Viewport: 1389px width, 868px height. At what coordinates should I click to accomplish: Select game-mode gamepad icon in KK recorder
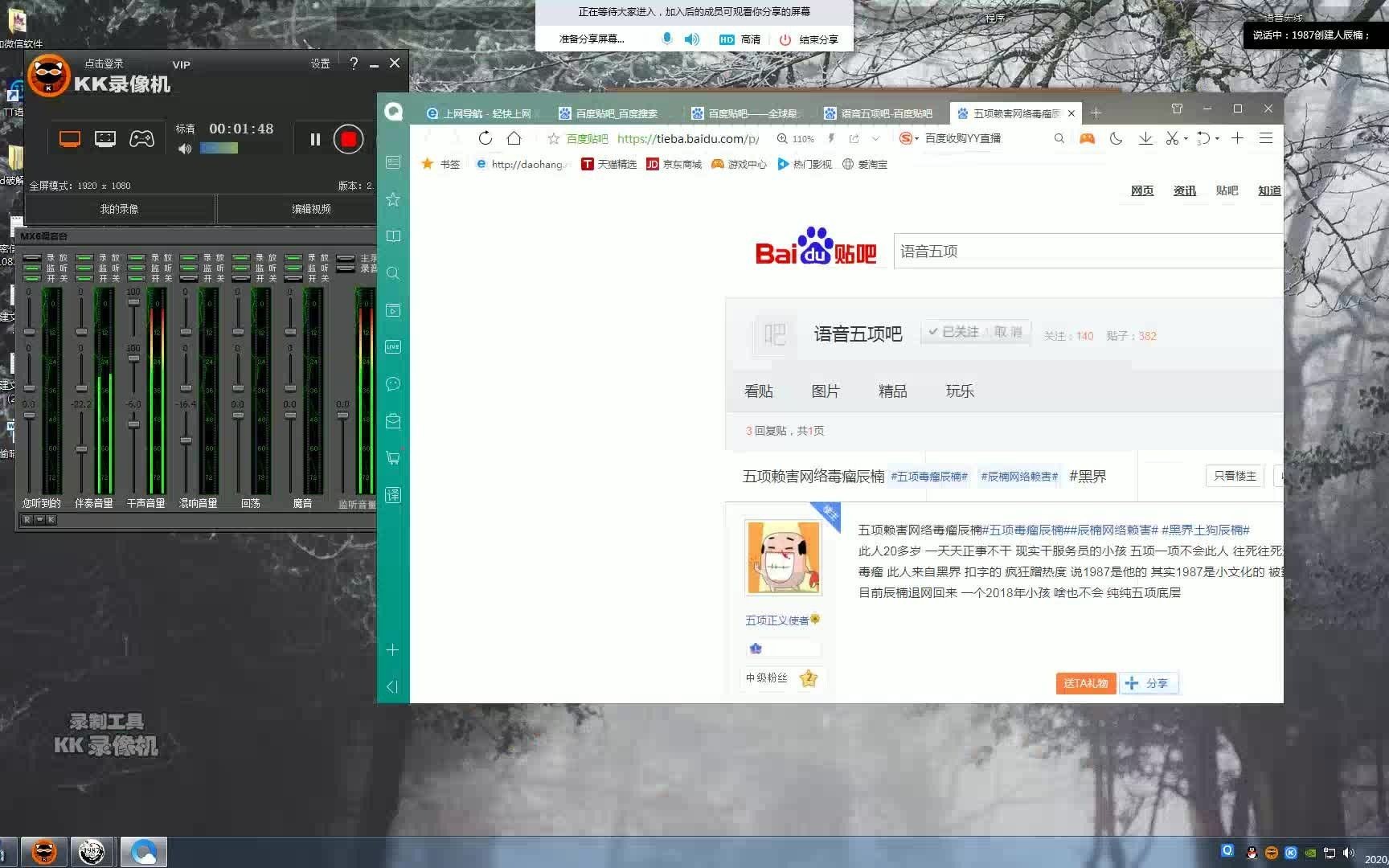[142, 139]
